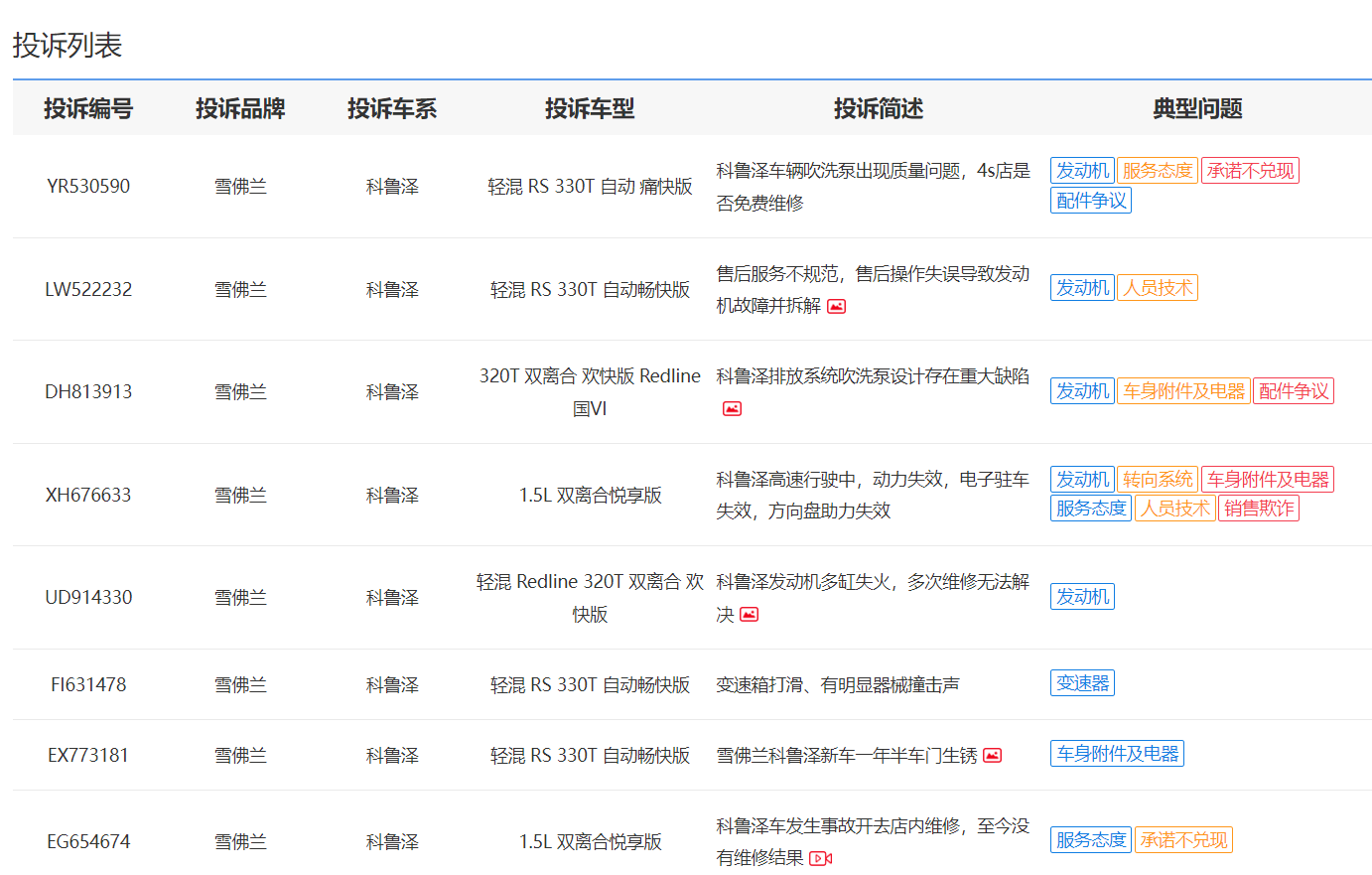Open description 科鲁泽高速行驶中，动力失效

click(874, 496)
